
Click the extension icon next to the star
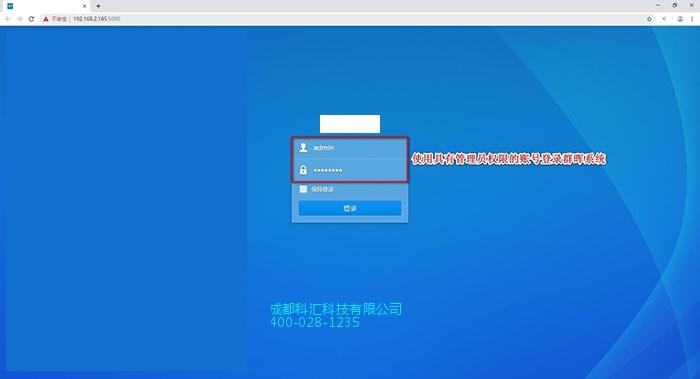(x=664, y=19)
